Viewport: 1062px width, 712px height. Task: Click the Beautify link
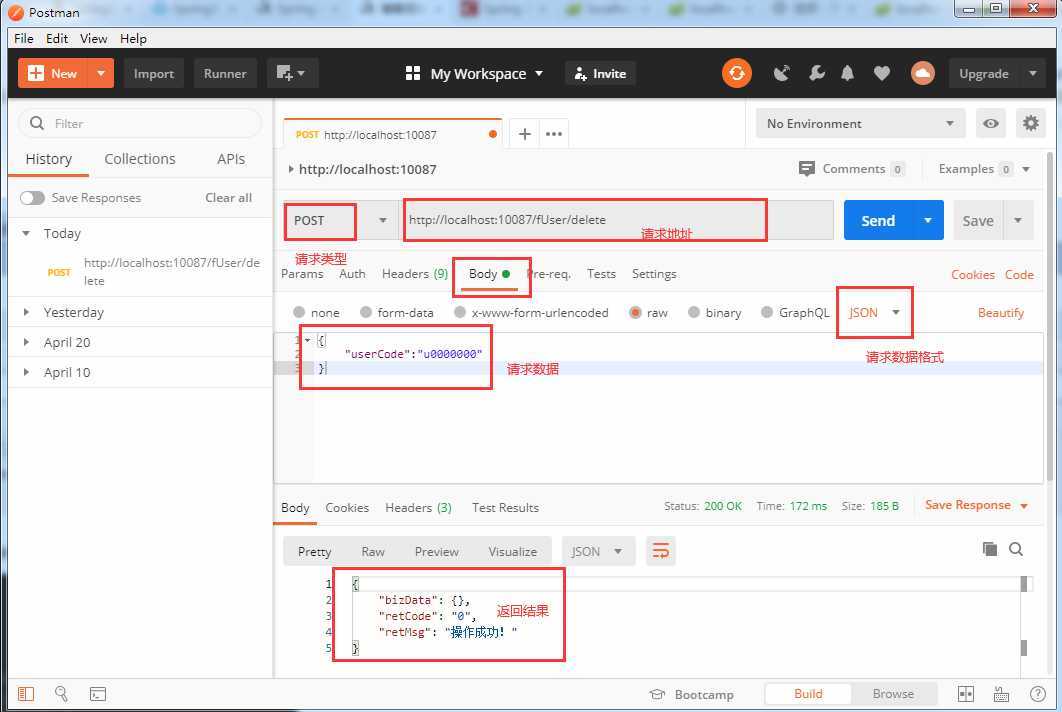pyautogui.click(x=1000, y=312)
